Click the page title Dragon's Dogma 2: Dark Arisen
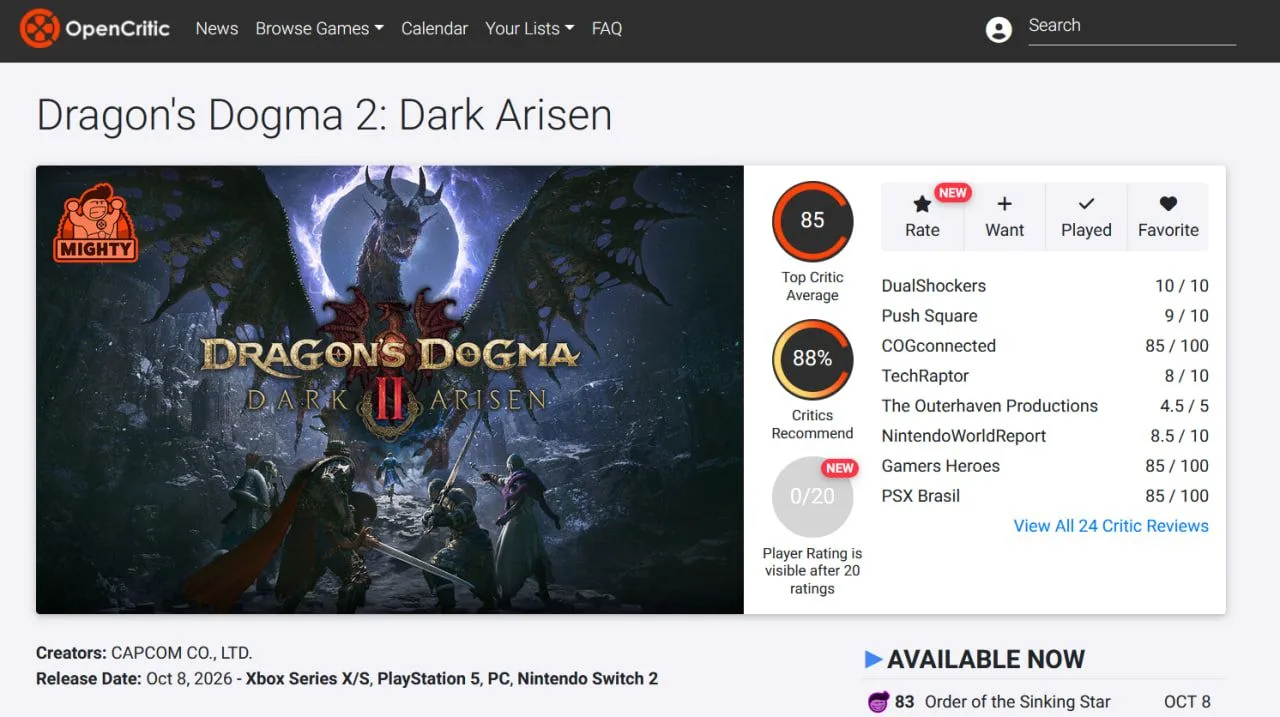Image resolution: width=1280 pixels, height=717 pixels. [324, 115]
